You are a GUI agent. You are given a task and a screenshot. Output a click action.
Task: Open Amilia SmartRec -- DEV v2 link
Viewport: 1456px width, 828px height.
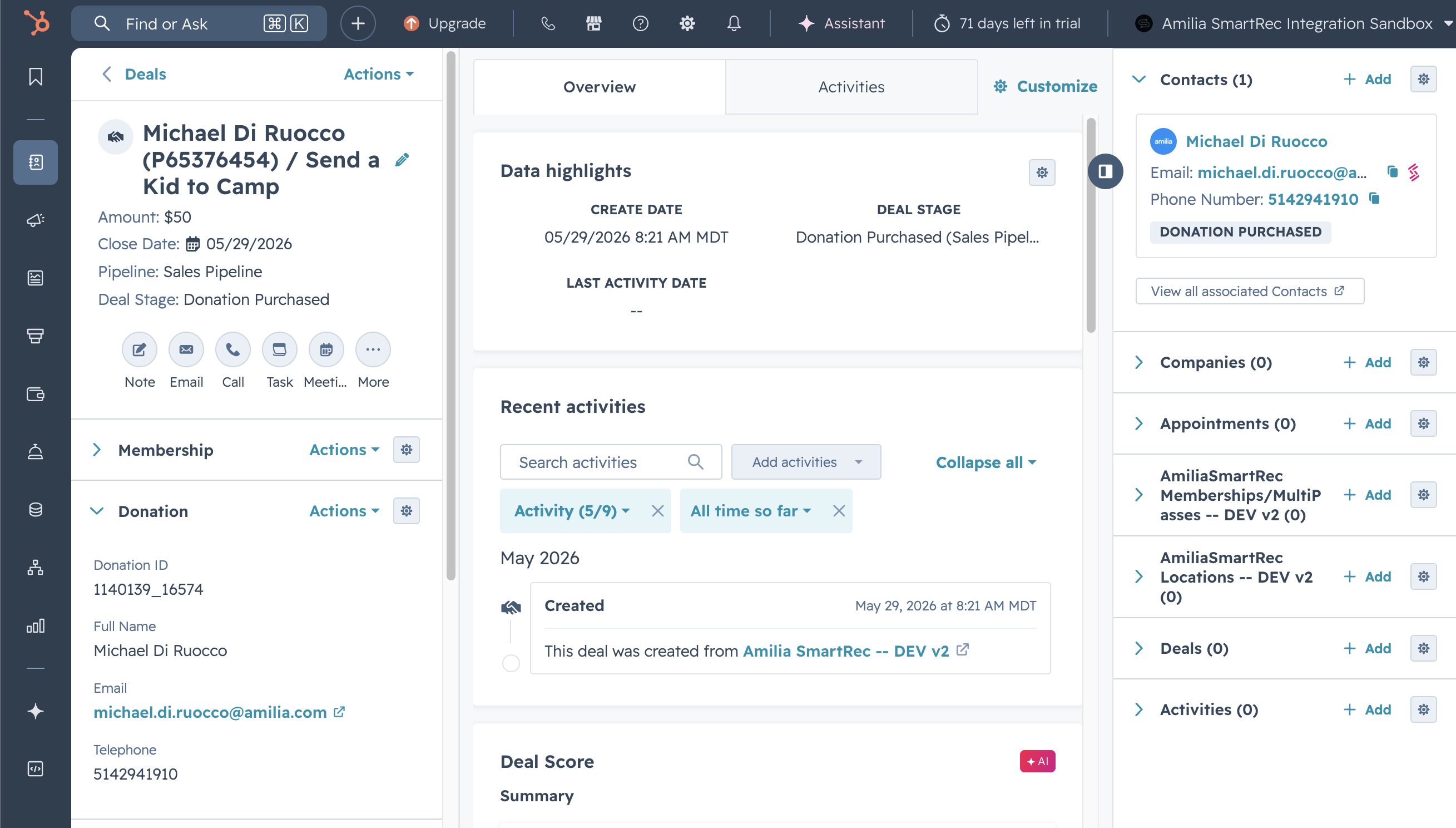point(846,651)
